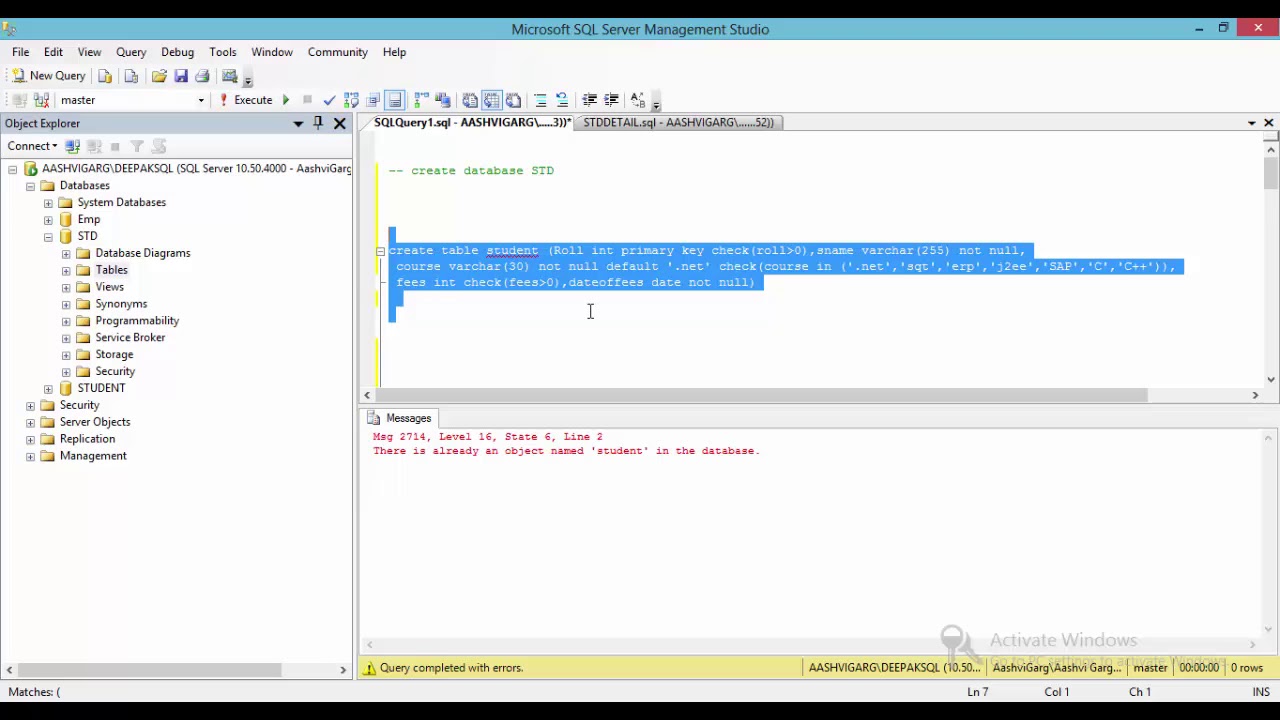Expand the Emp database node

coord(48,220)
